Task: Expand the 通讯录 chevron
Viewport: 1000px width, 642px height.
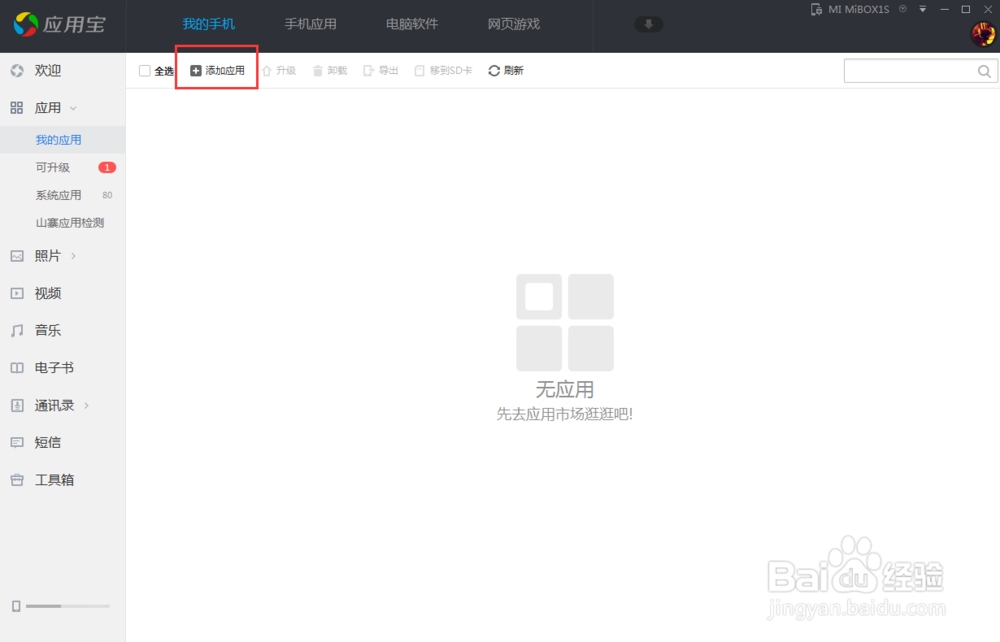Action: (87, 405)
